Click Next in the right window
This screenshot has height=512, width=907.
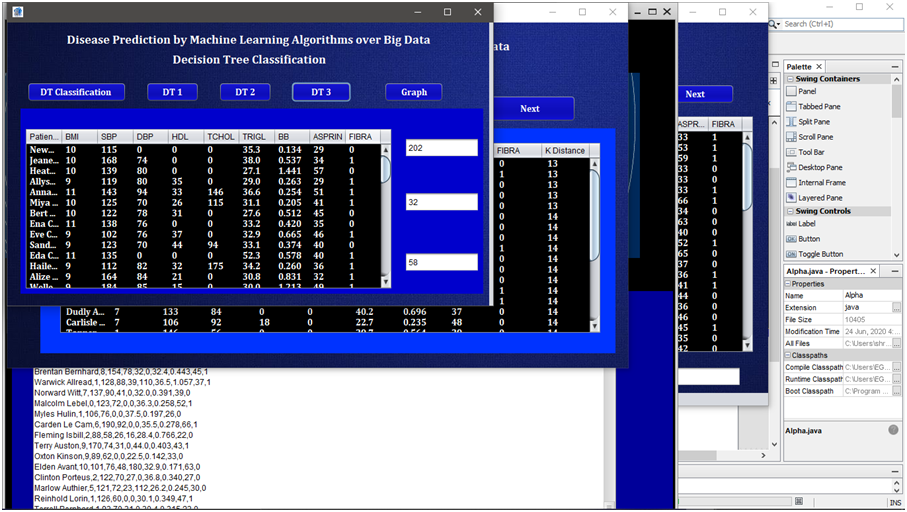tap(705, 94)
